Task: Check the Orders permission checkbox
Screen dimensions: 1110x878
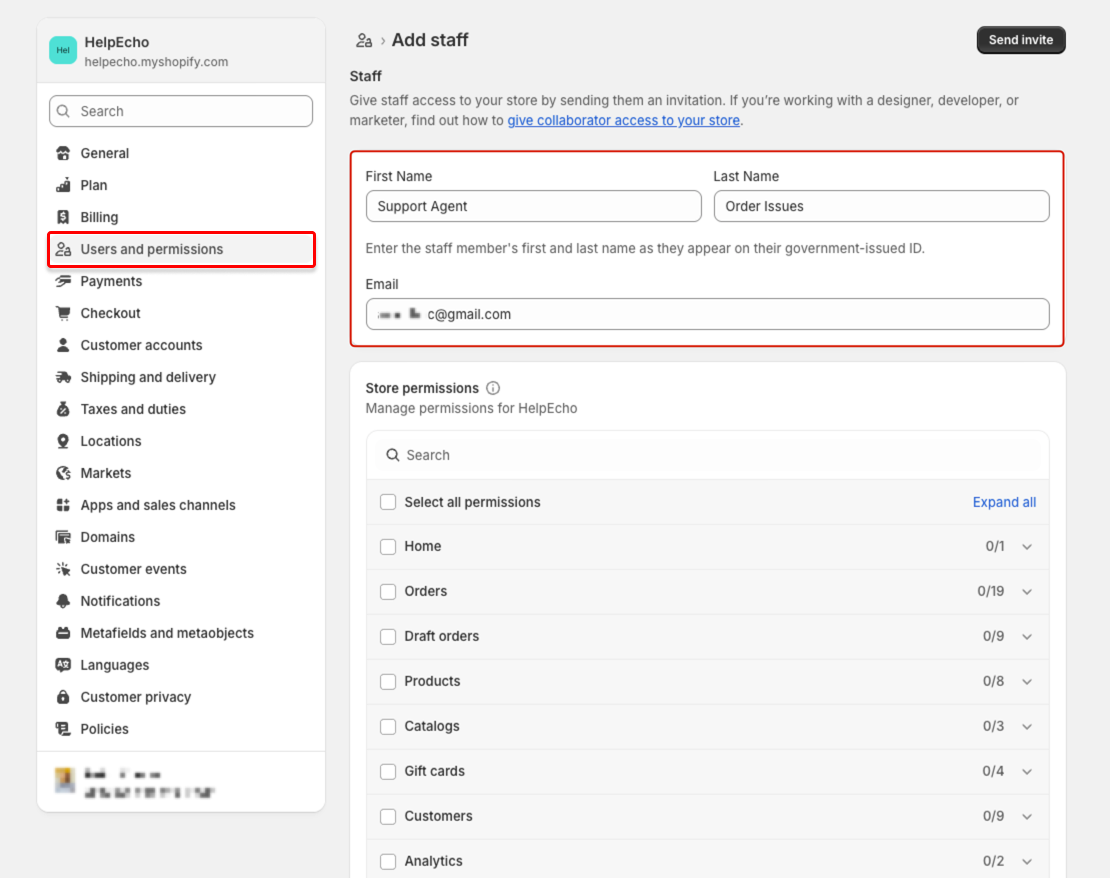Action: (388, 591)
